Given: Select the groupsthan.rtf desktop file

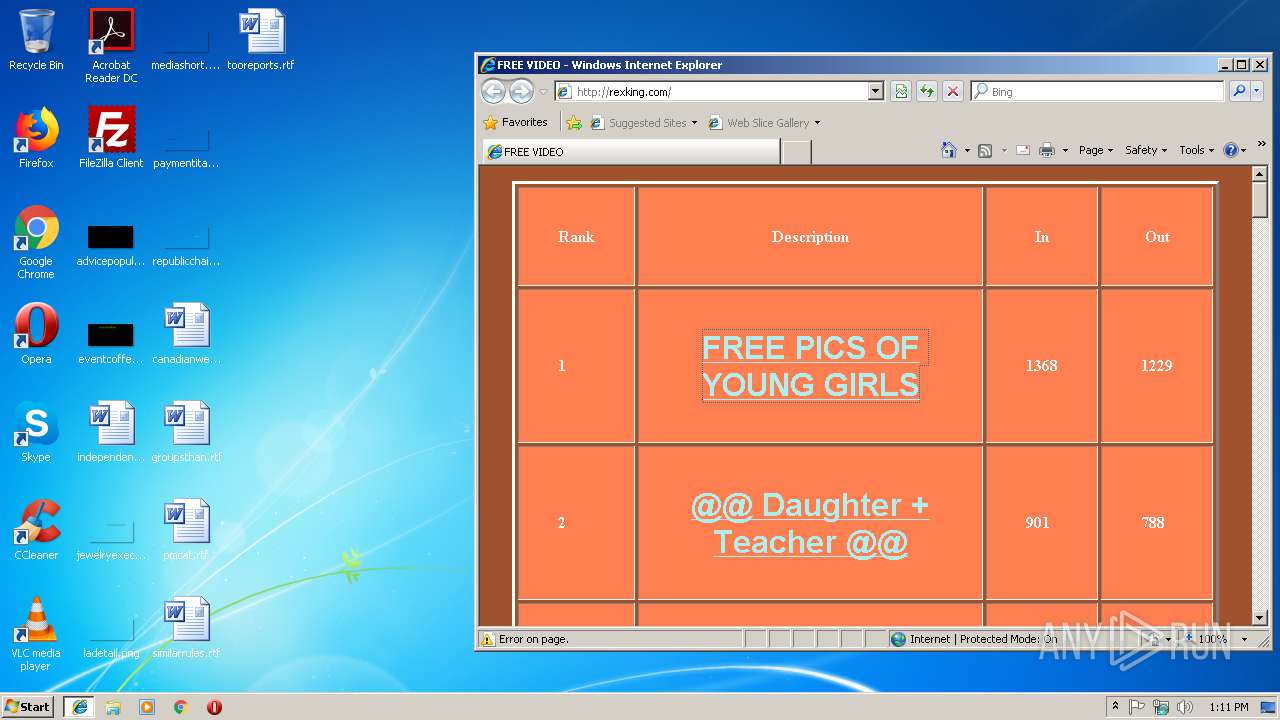Looking at the screenshot, I should [186, 432].
